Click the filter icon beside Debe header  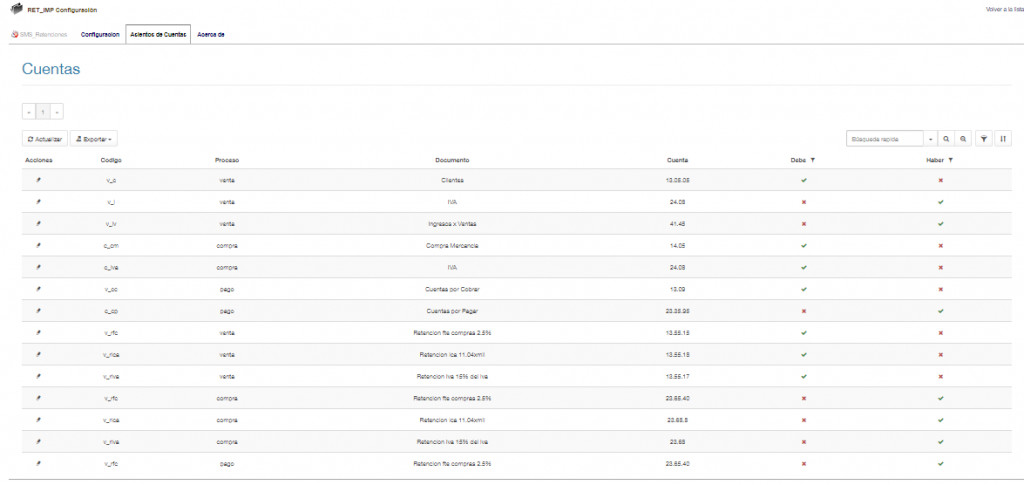click(813, 160)
